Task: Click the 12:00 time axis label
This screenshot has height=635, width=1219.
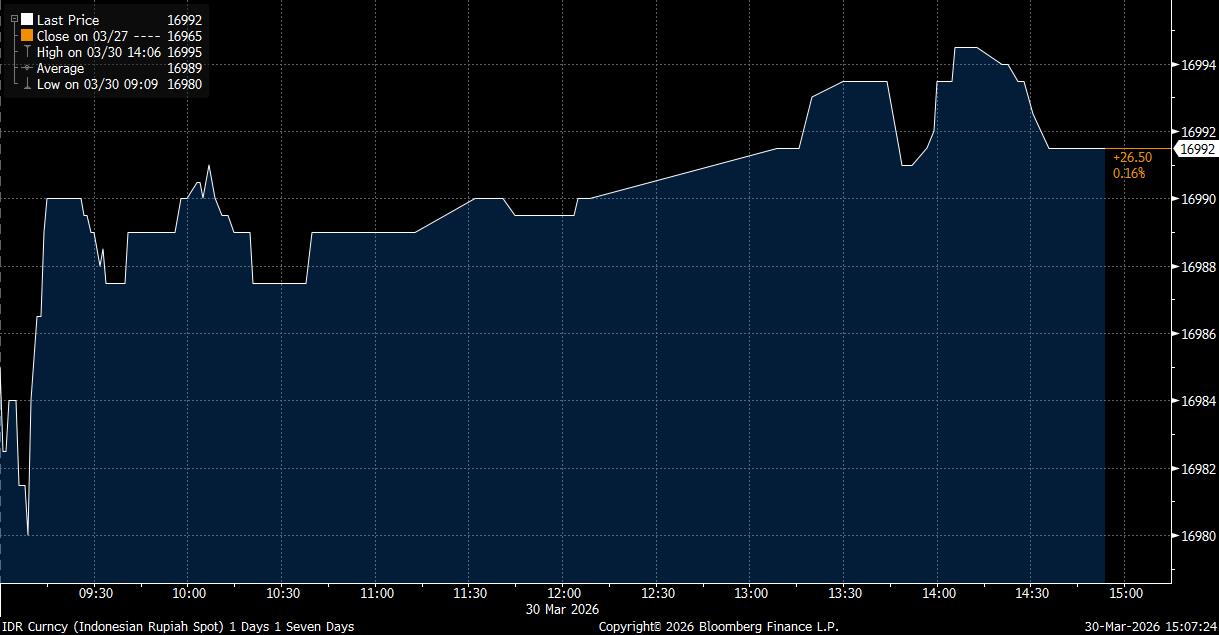Action: pyautogui.click(x=564, y=593)
